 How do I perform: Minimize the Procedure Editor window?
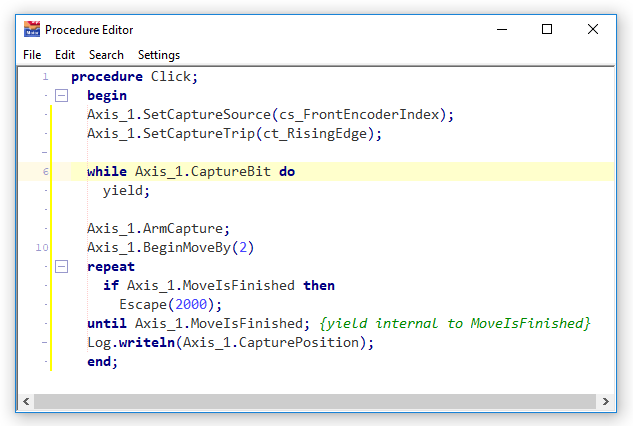(499, 30)
